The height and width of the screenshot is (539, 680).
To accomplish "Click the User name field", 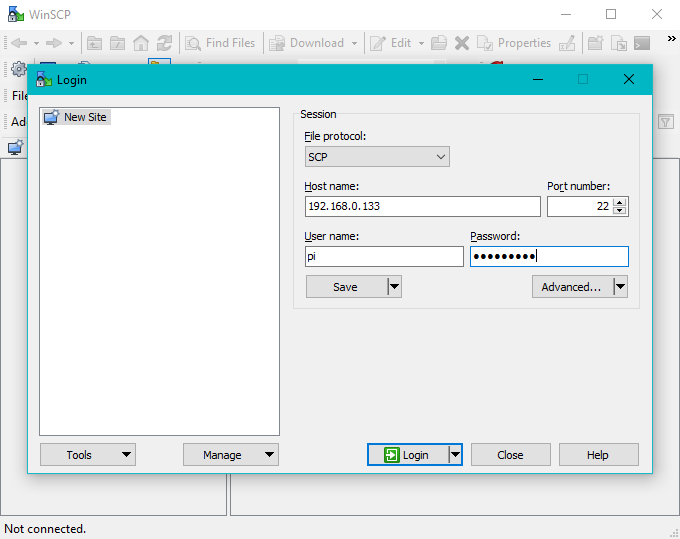I will coord(384,256).
